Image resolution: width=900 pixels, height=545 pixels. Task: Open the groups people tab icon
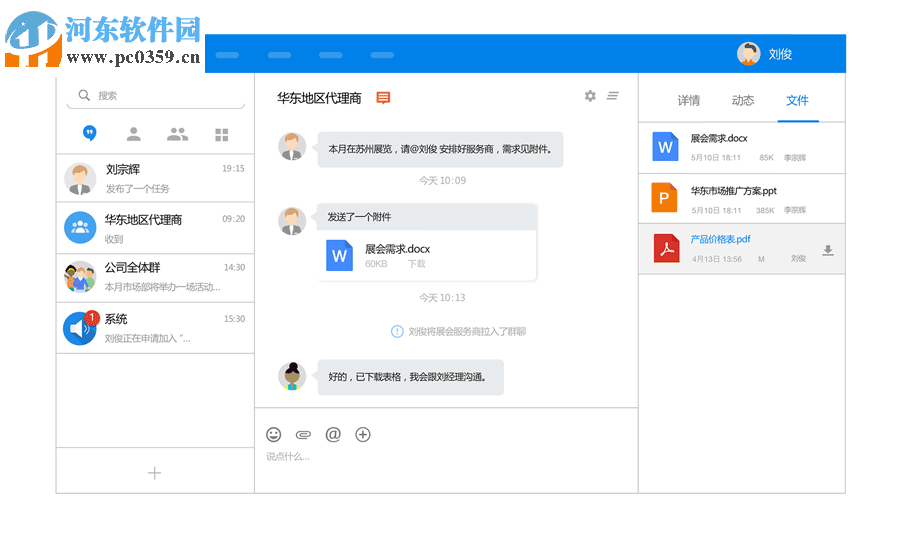(x=177, y=134)
